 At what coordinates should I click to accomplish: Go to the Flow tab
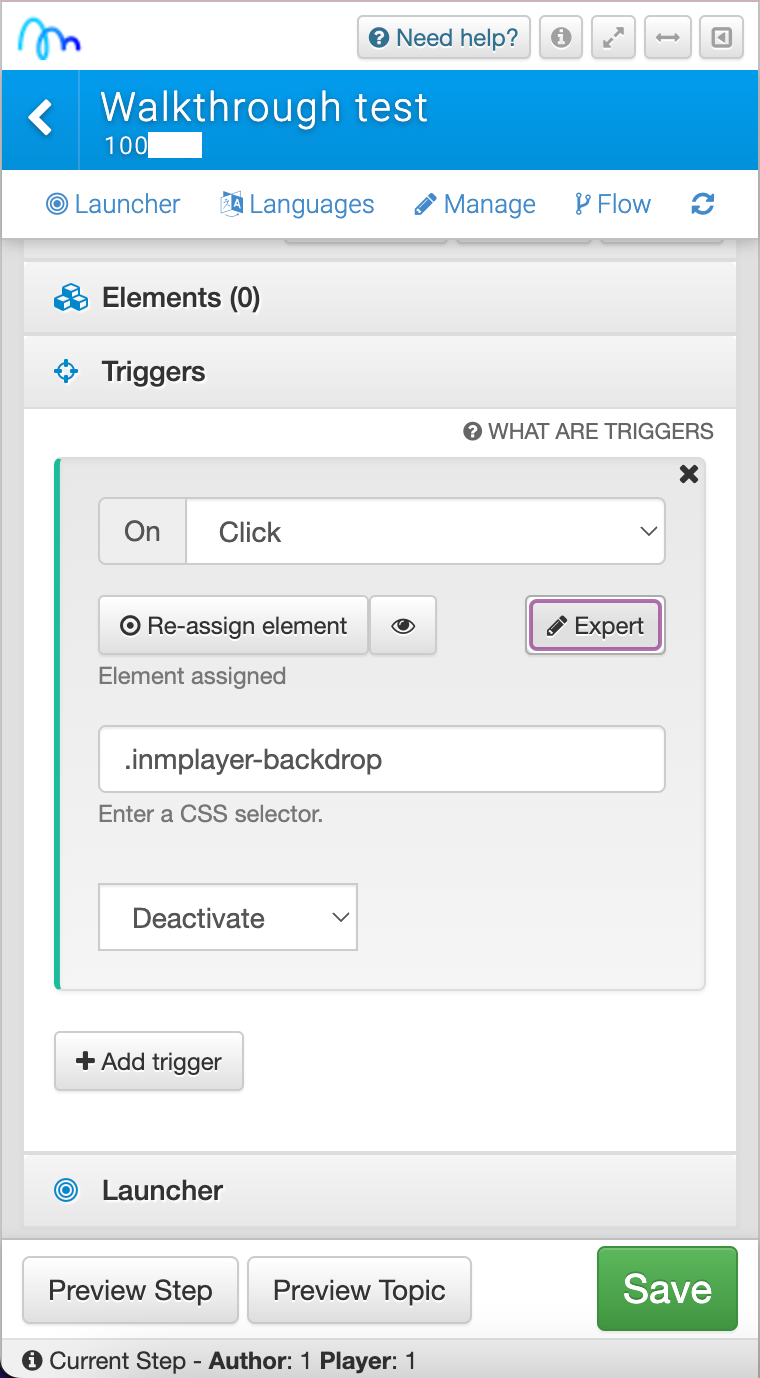[x=612, y=205]
